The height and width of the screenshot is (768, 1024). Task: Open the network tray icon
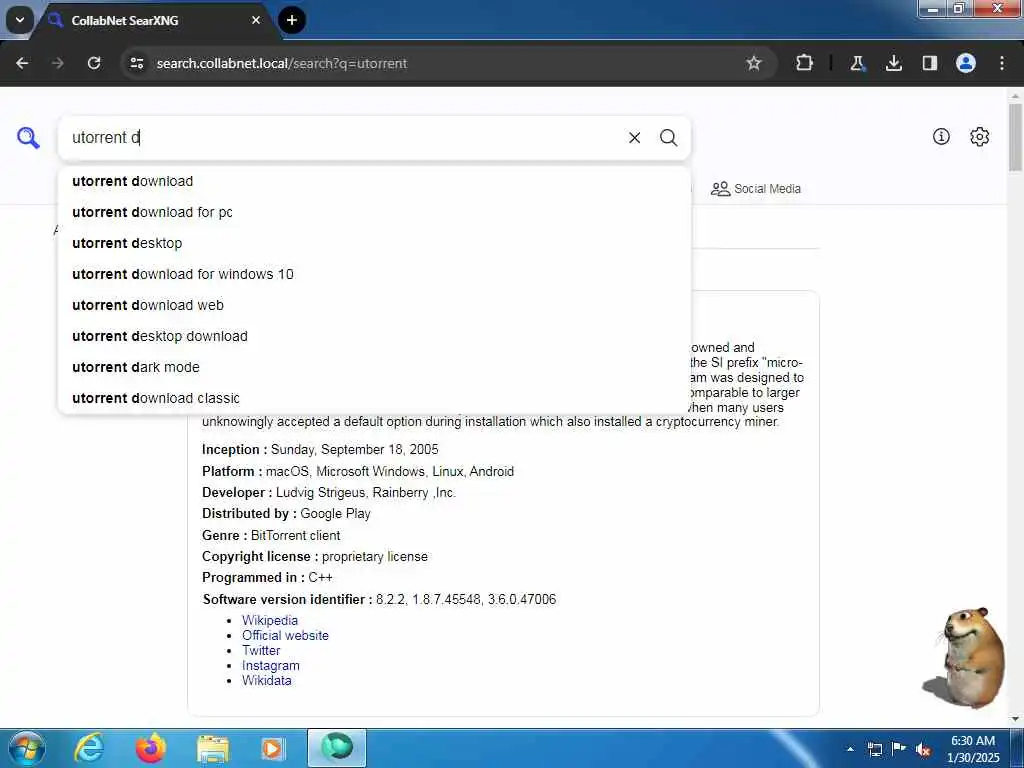(x=874, y=749)
